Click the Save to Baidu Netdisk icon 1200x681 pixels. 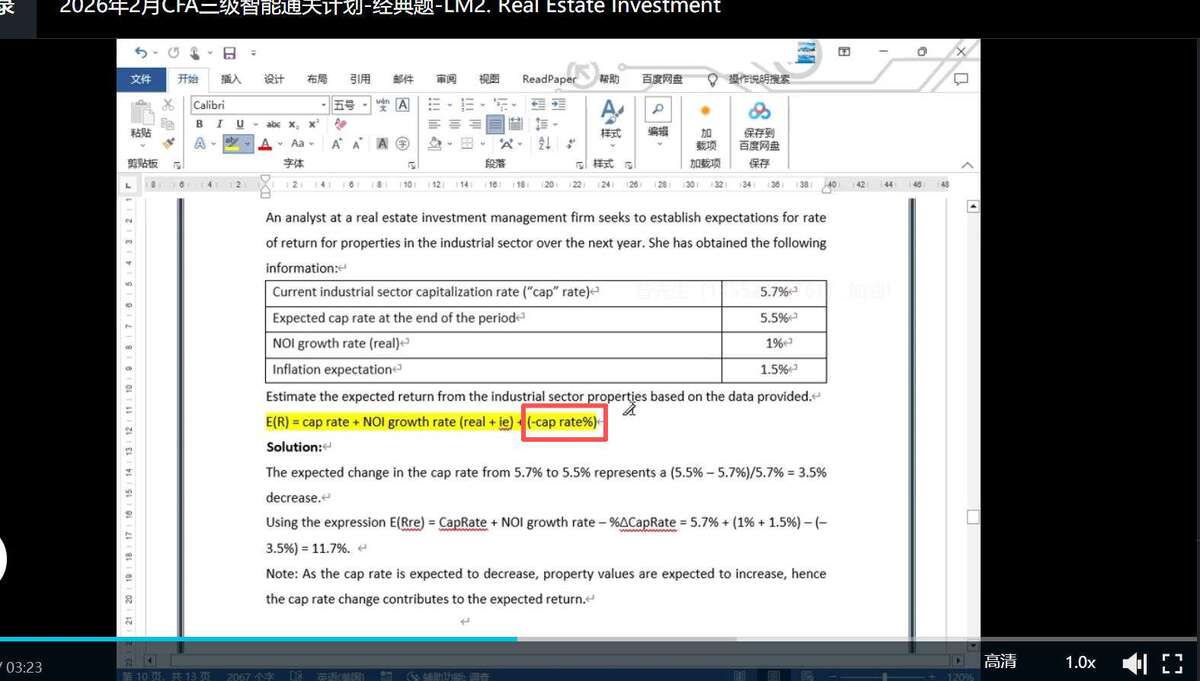(x=759, y=111)
